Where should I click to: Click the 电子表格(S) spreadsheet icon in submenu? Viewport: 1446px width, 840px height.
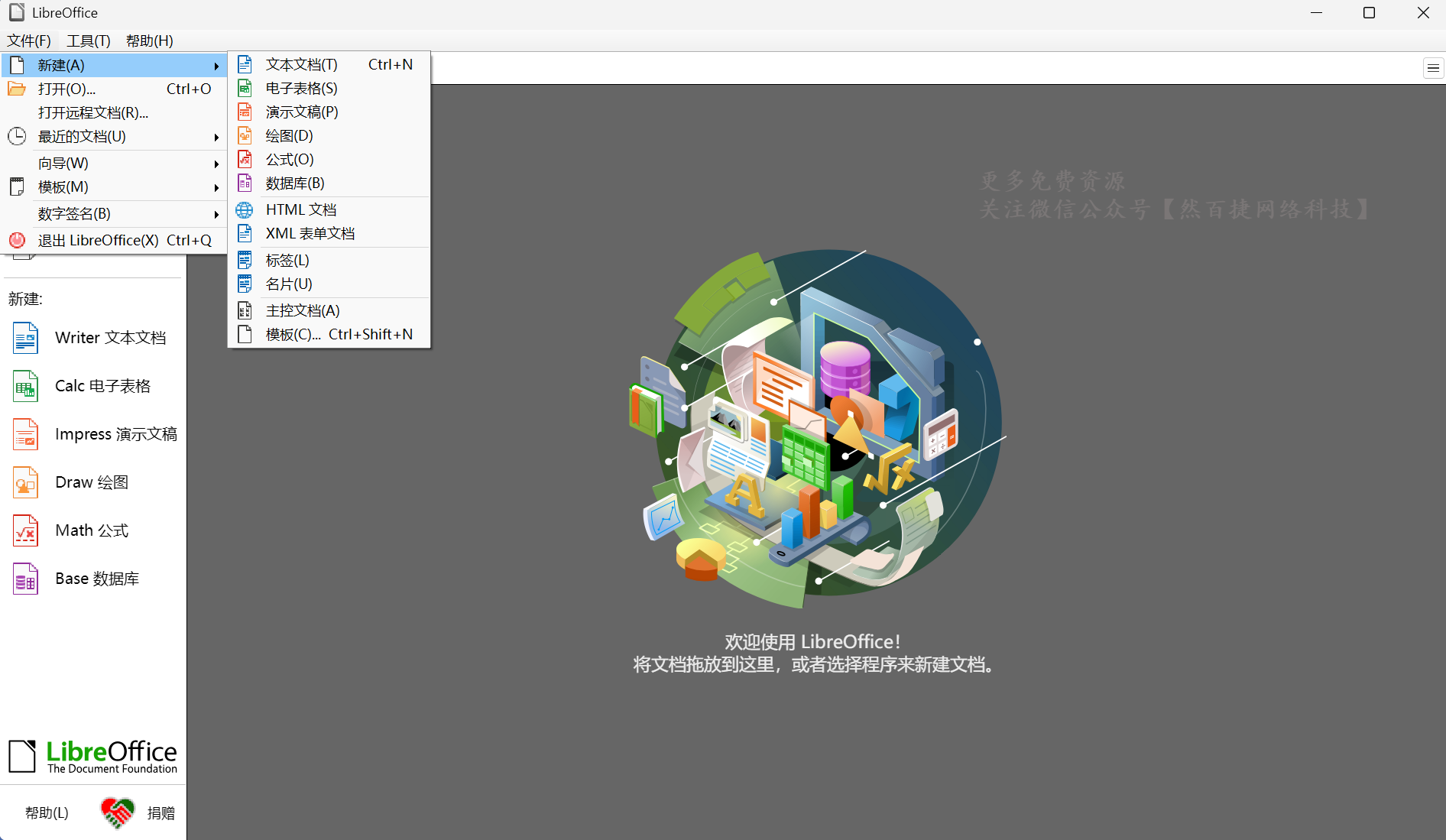[x=245, y=88]
